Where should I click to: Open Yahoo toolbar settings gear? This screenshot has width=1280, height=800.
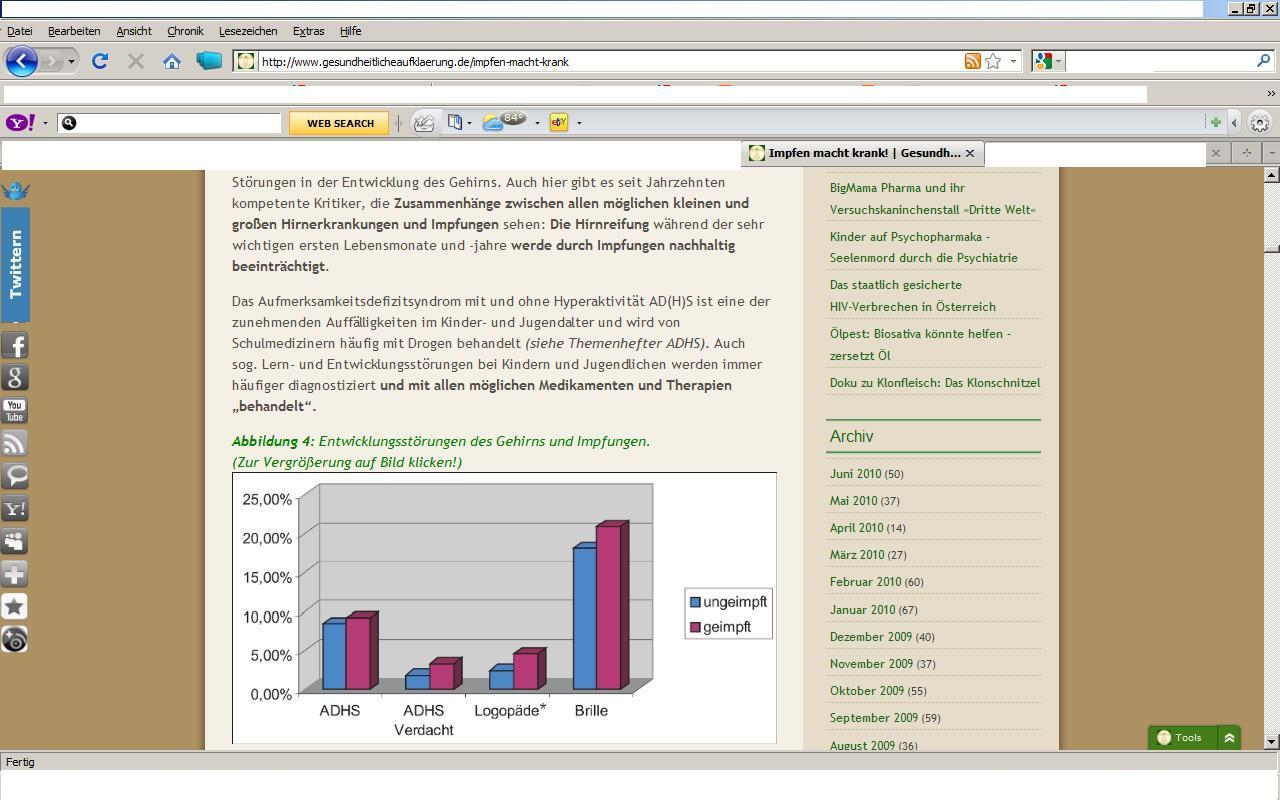tap(1260, 123)
